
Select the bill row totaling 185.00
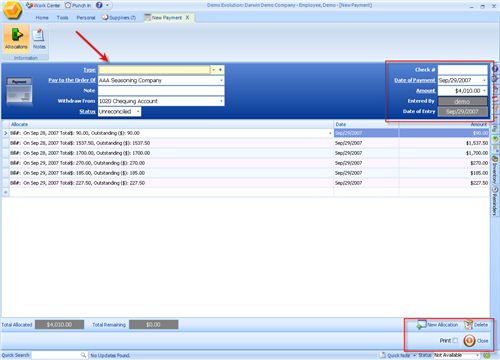(171, 173)
